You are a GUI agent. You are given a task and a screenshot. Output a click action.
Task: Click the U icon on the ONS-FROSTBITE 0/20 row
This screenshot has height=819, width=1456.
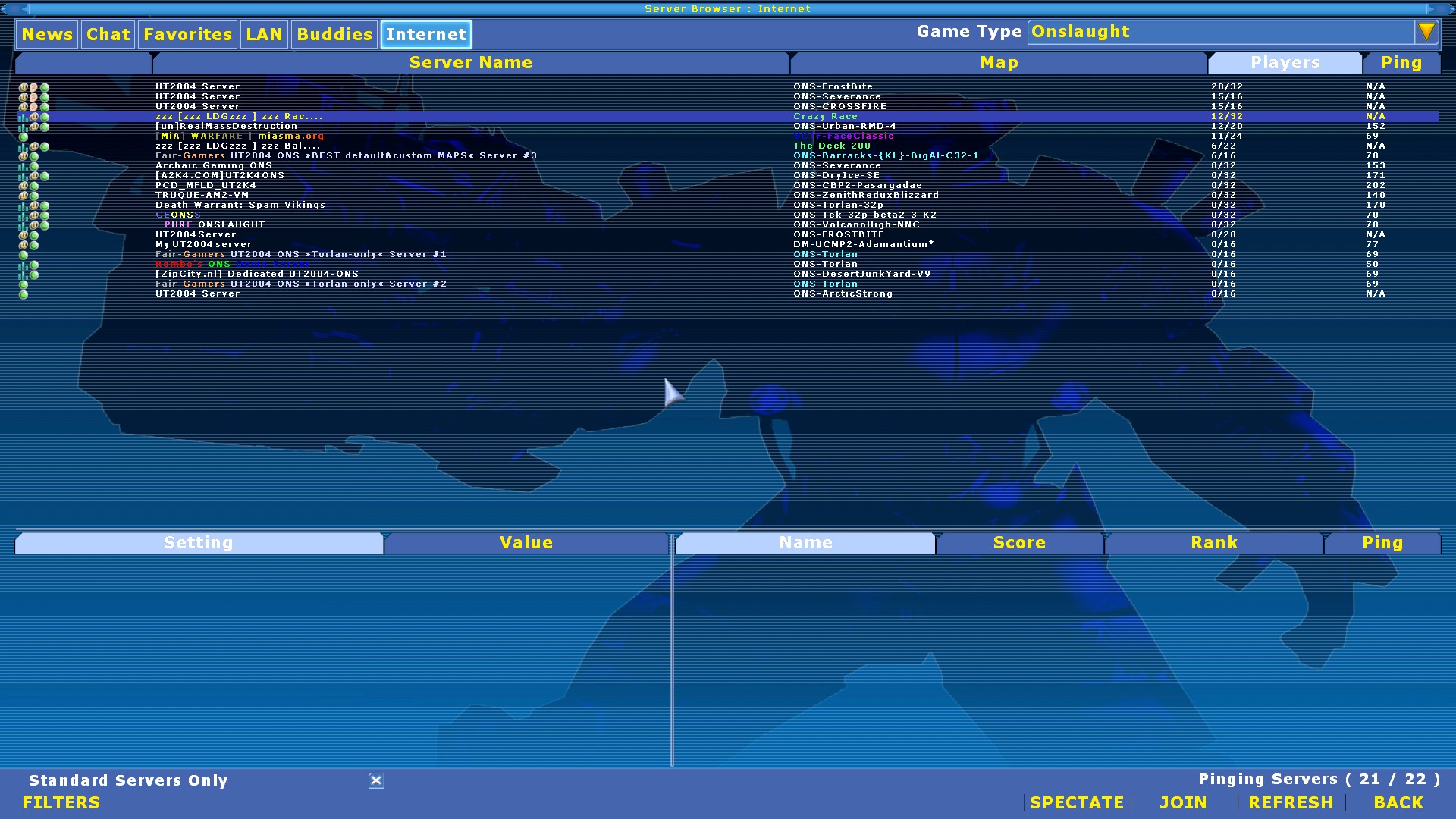[23, 235]
